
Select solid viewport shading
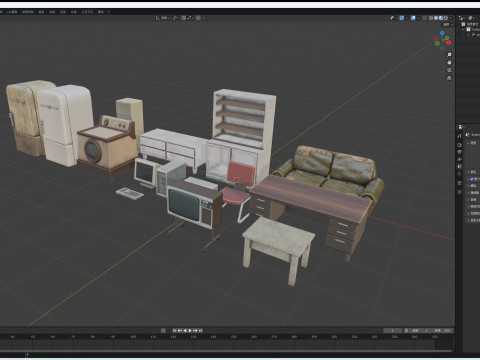(436, 18)
